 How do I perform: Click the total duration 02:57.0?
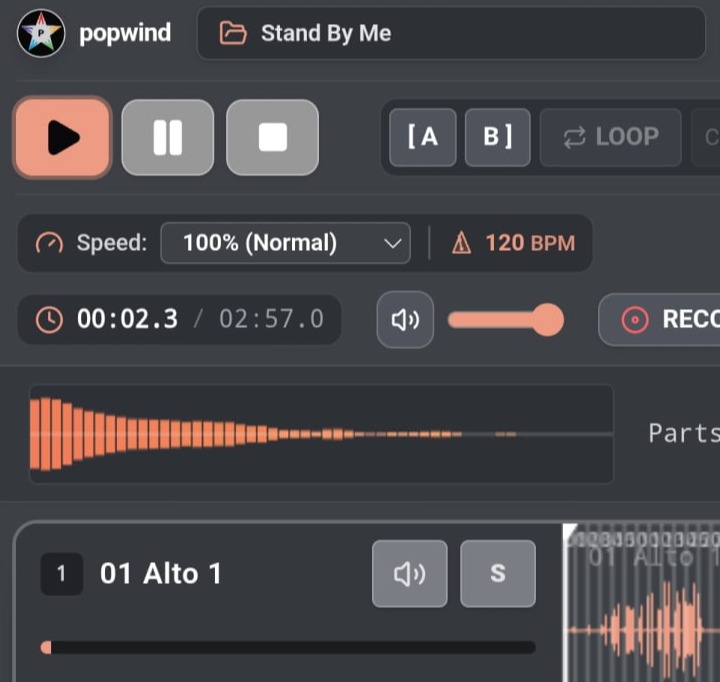(x=271, y=319)
